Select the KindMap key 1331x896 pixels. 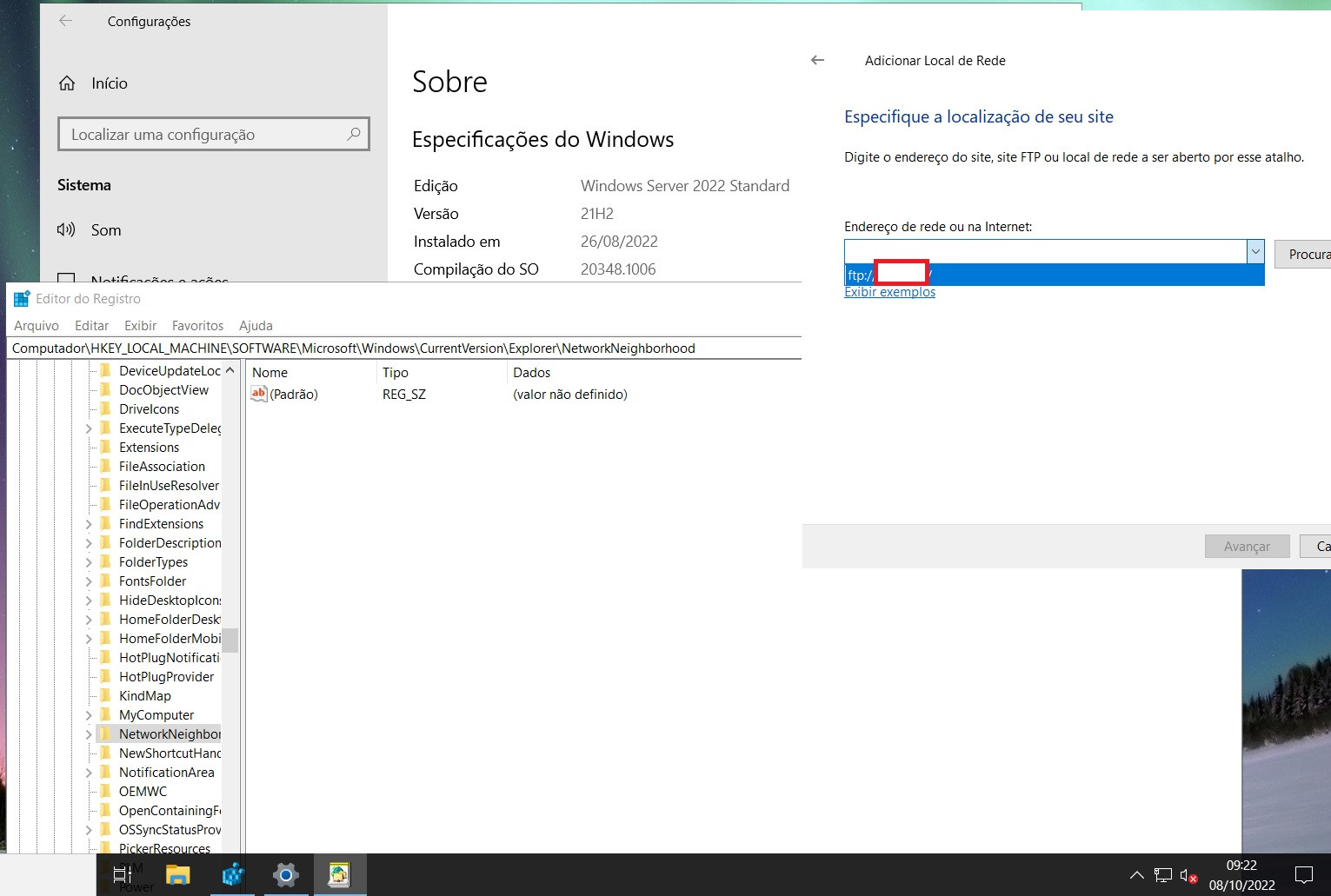[144, 696]
